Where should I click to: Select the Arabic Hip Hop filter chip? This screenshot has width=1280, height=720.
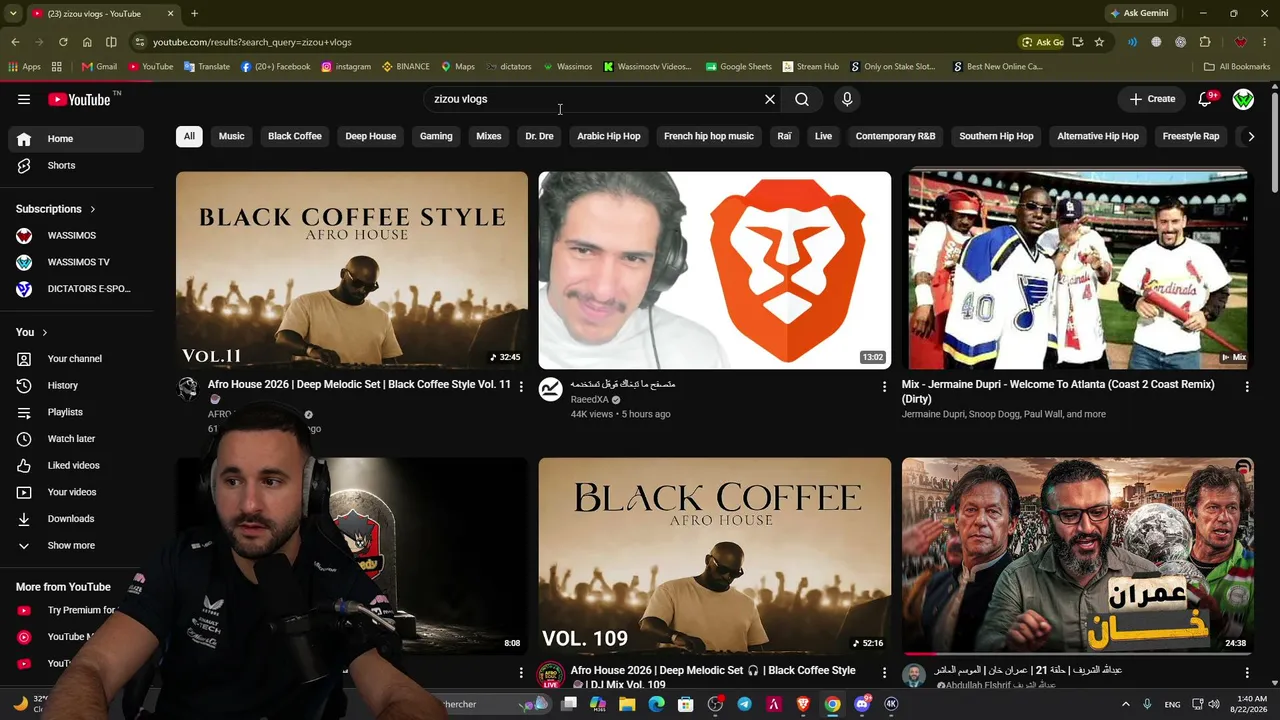click(x=609, y=136)
